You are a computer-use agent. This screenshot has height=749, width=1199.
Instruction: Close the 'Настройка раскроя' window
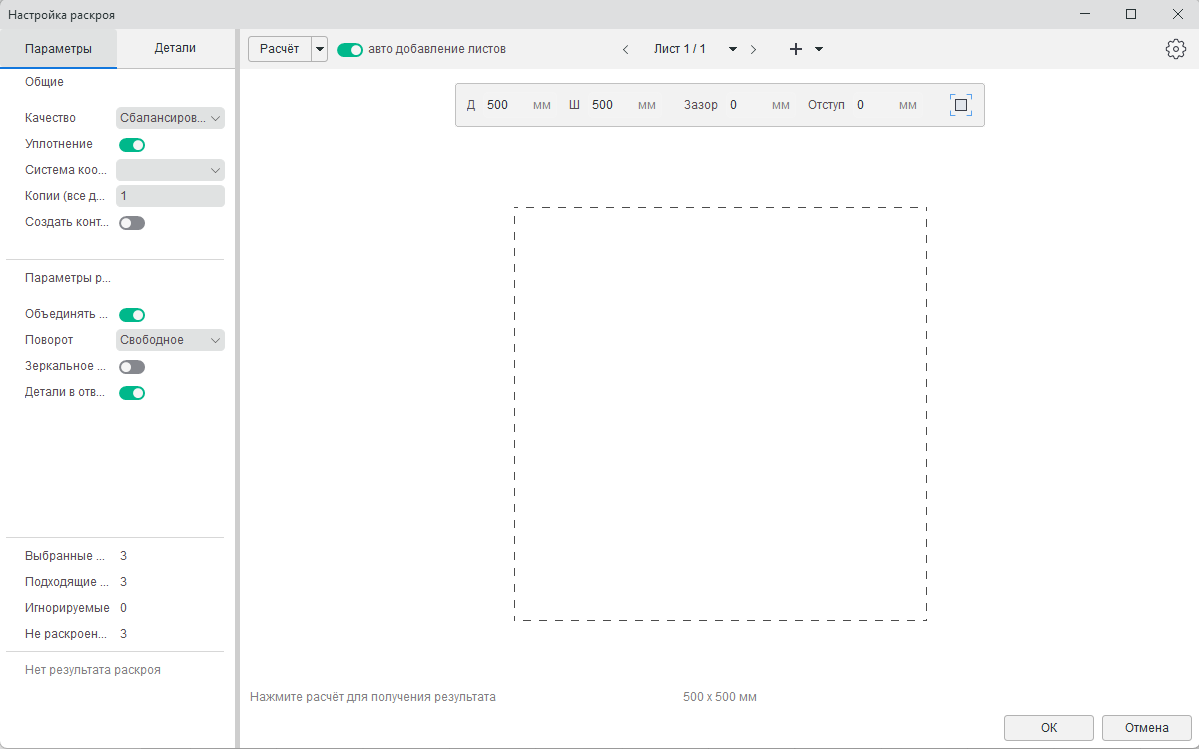click(1178, 15)
